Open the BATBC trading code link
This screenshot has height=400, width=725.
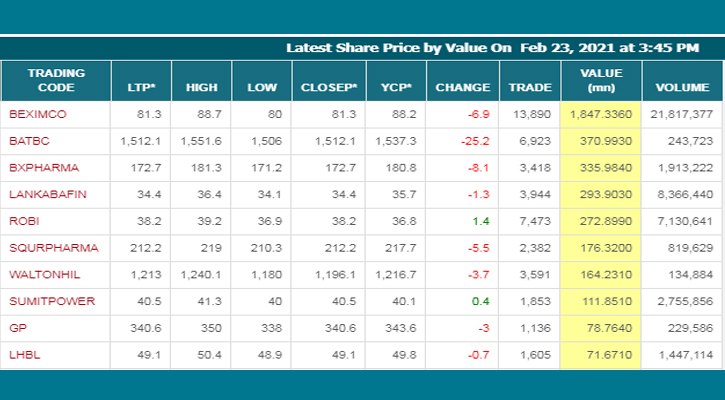29,141
